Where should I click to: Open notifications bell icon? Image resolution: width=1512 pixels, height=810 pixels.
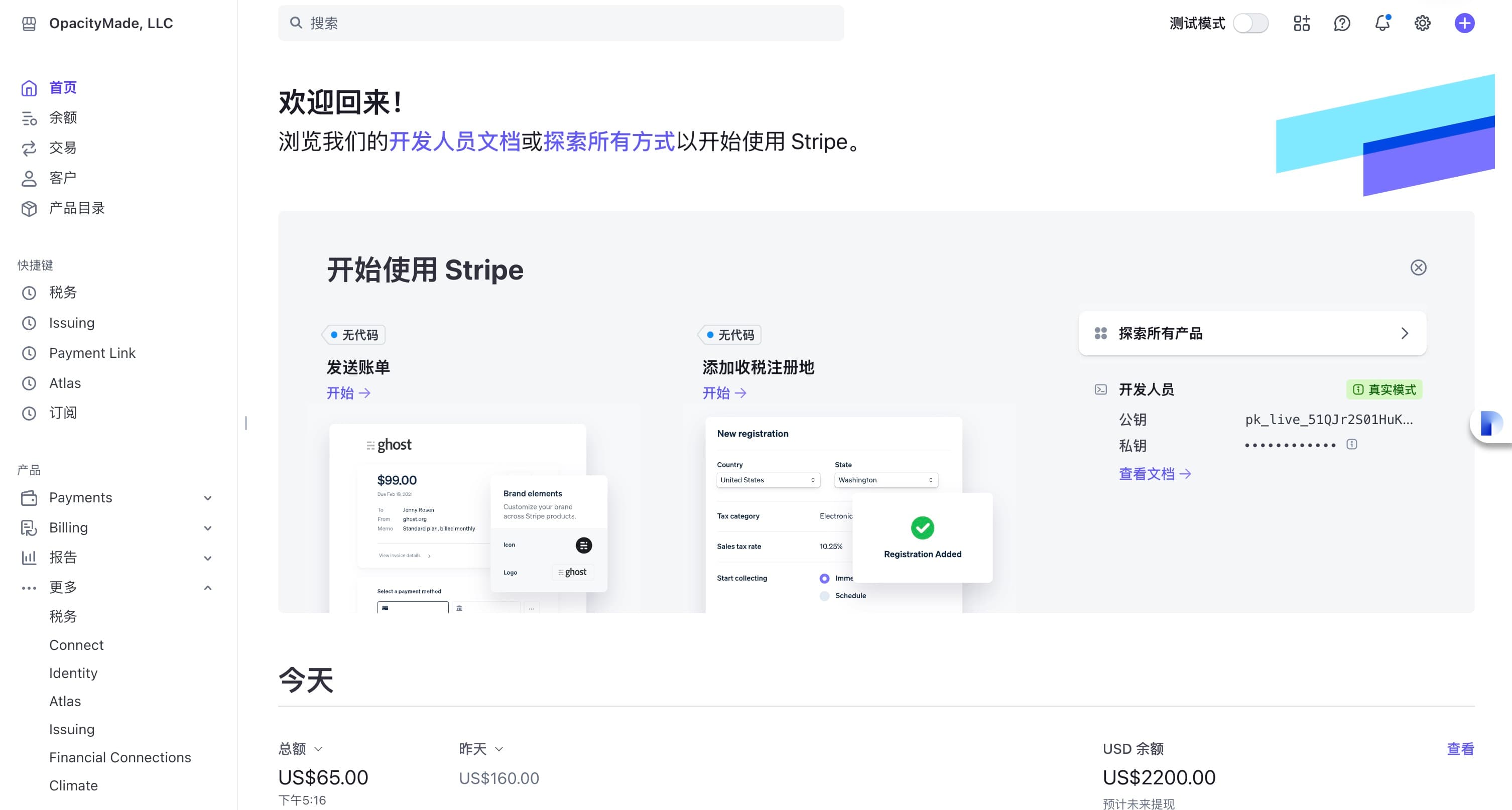pos(1382,24)
